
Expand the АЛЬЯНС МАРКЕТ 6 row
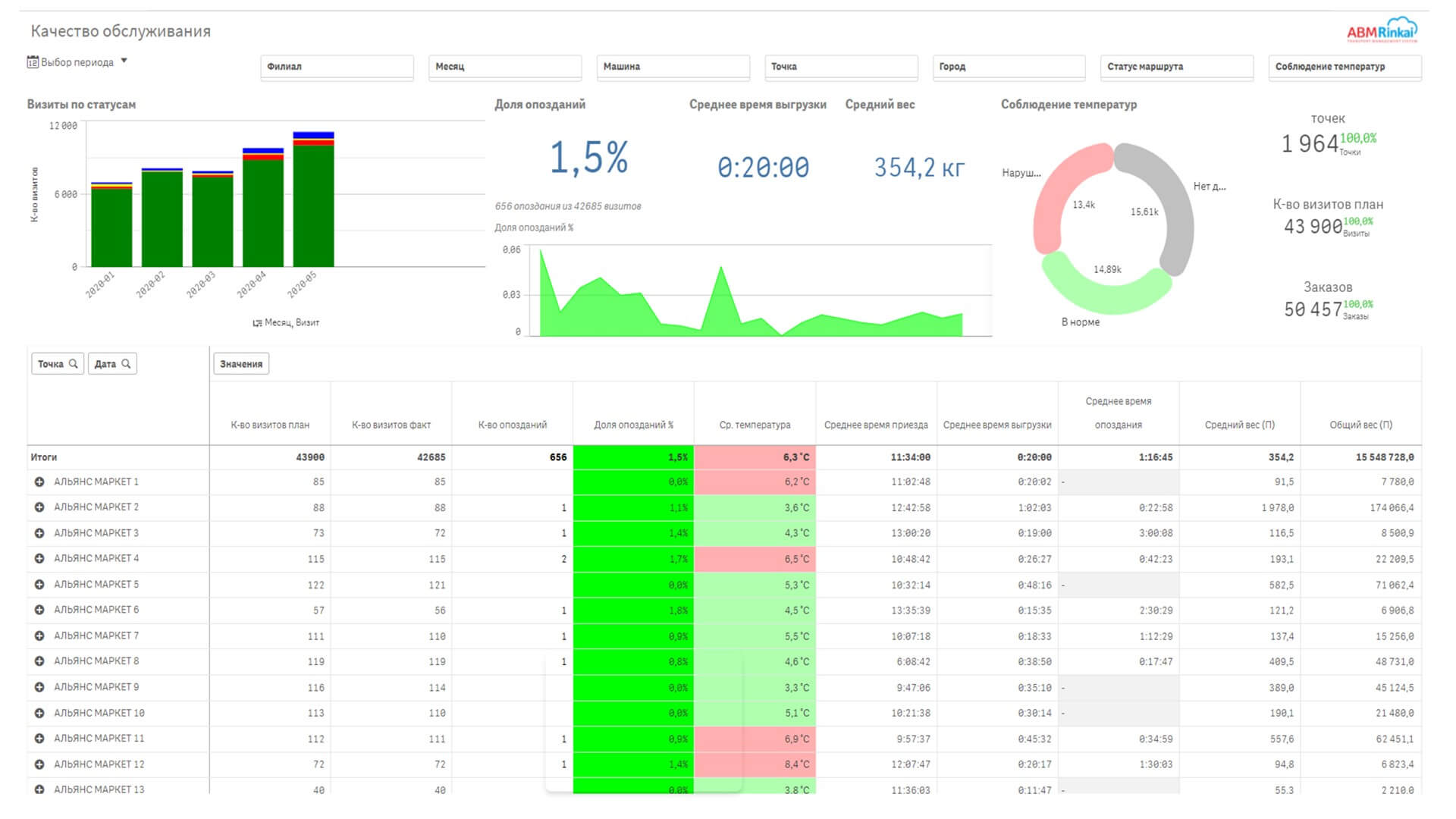point(39,610)
